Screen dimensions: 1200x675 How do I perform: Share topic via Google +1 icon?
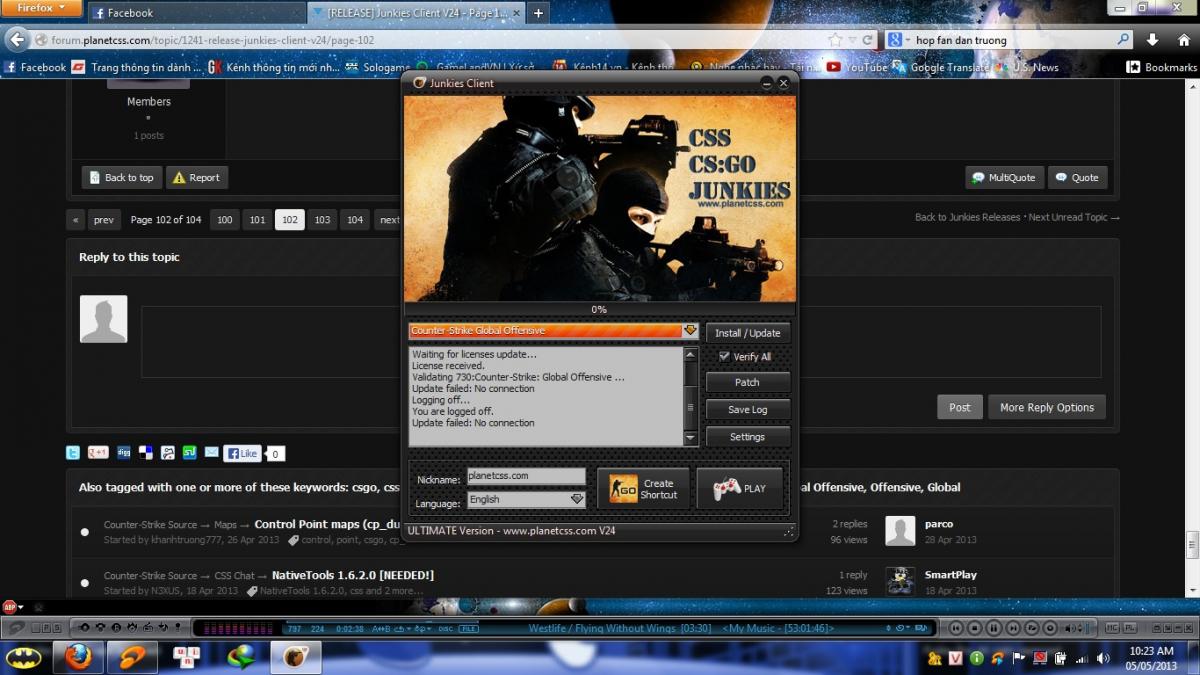pos(98,453)
